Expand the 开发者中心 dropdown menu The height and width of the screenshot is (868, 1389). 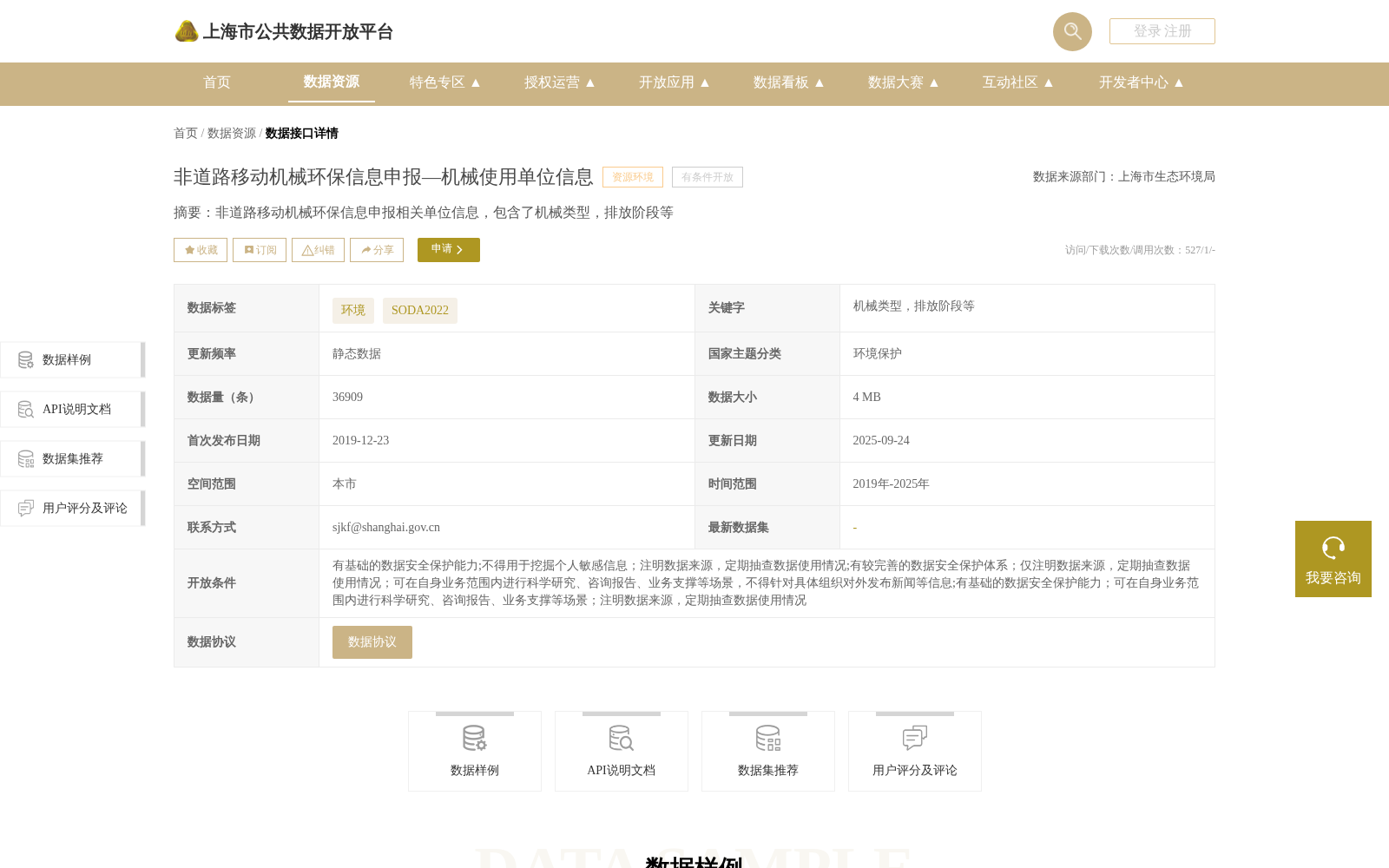[1142, 82]
